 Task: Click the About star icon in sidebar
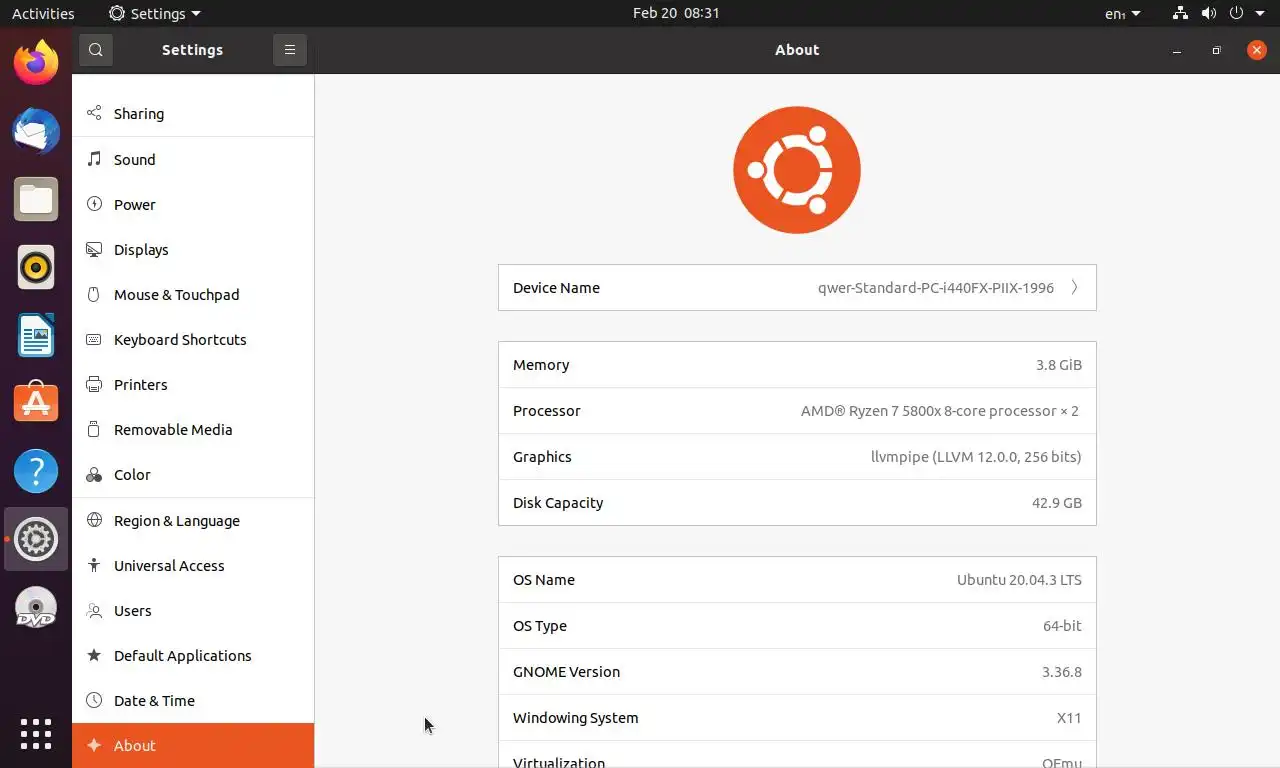point(94,745)
